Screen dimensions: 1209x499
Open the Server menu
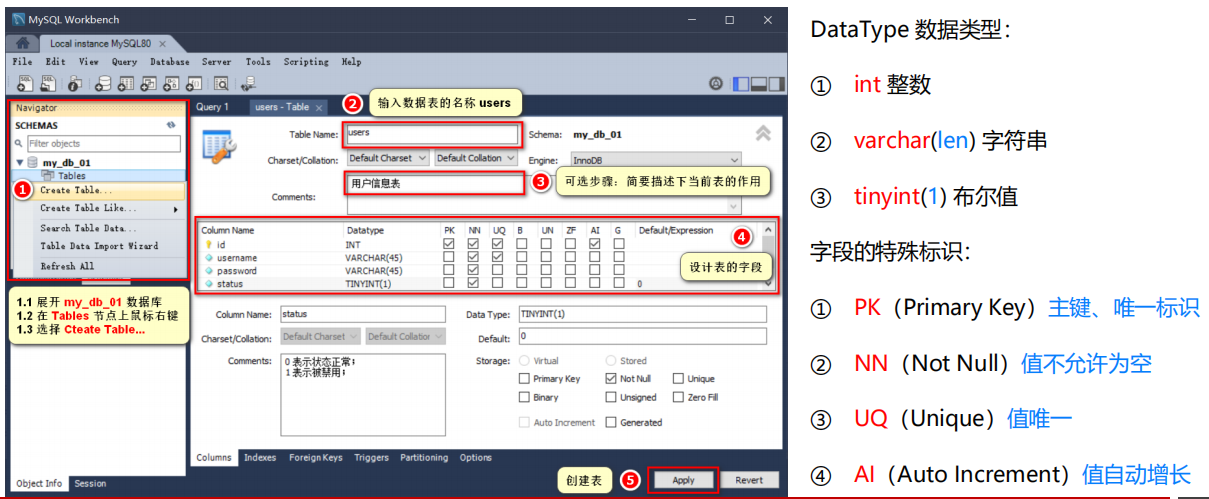(217, 62)
